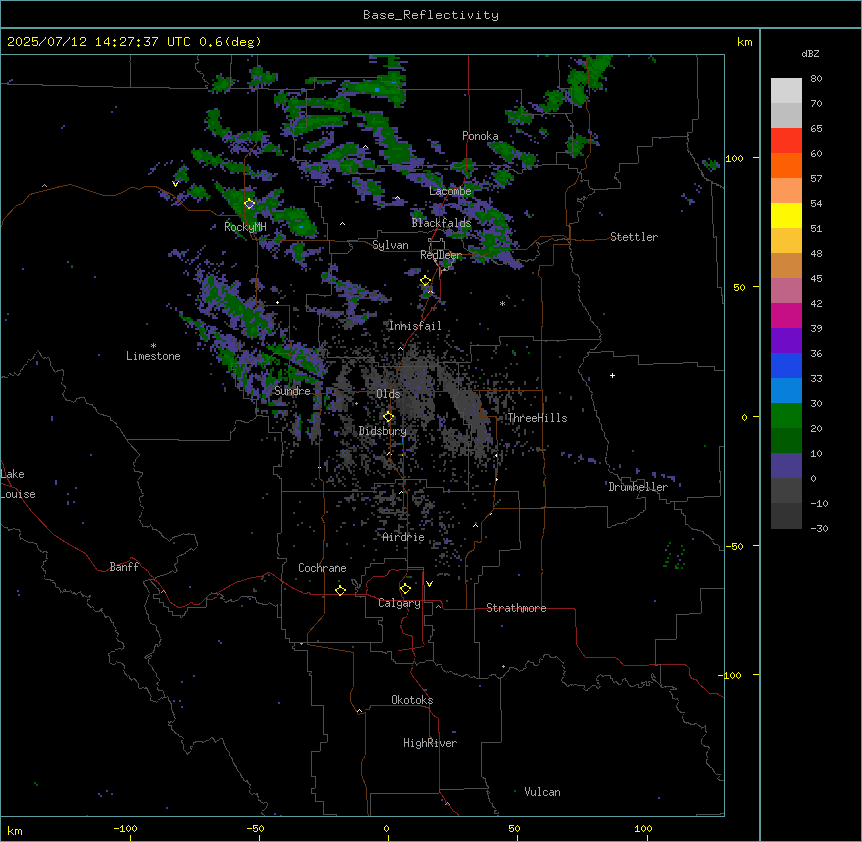Screen dimensions: 862x842
Task: Select the Blackfalds label
Action: [441, 223]
